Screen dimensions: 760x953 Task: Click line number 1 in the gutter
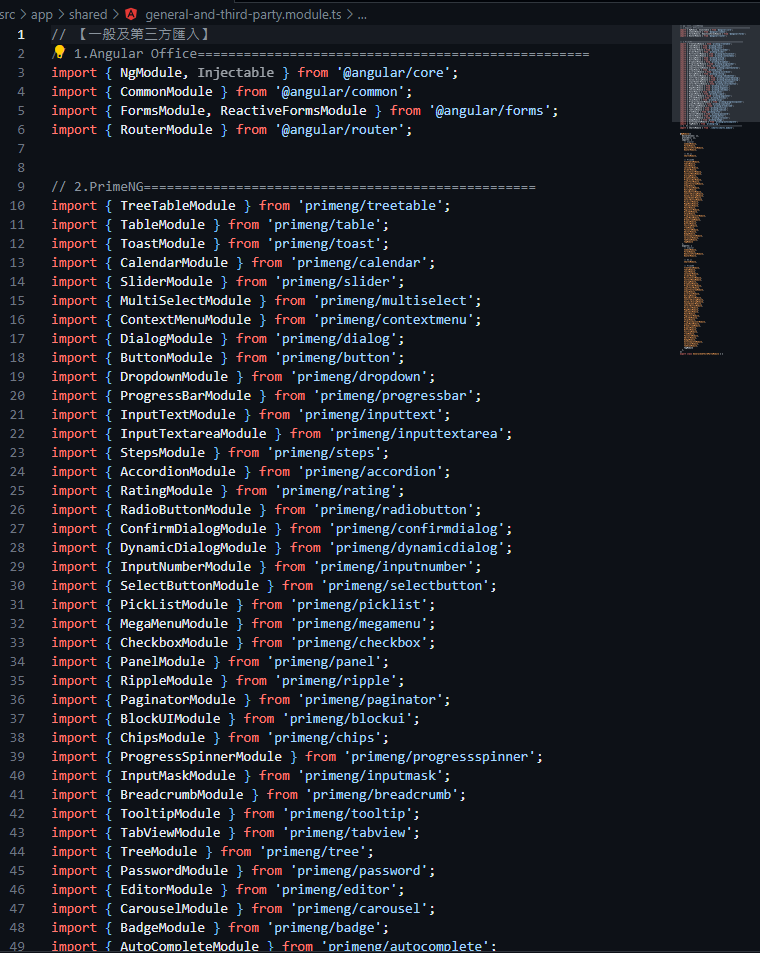click(x=21, y=35)
